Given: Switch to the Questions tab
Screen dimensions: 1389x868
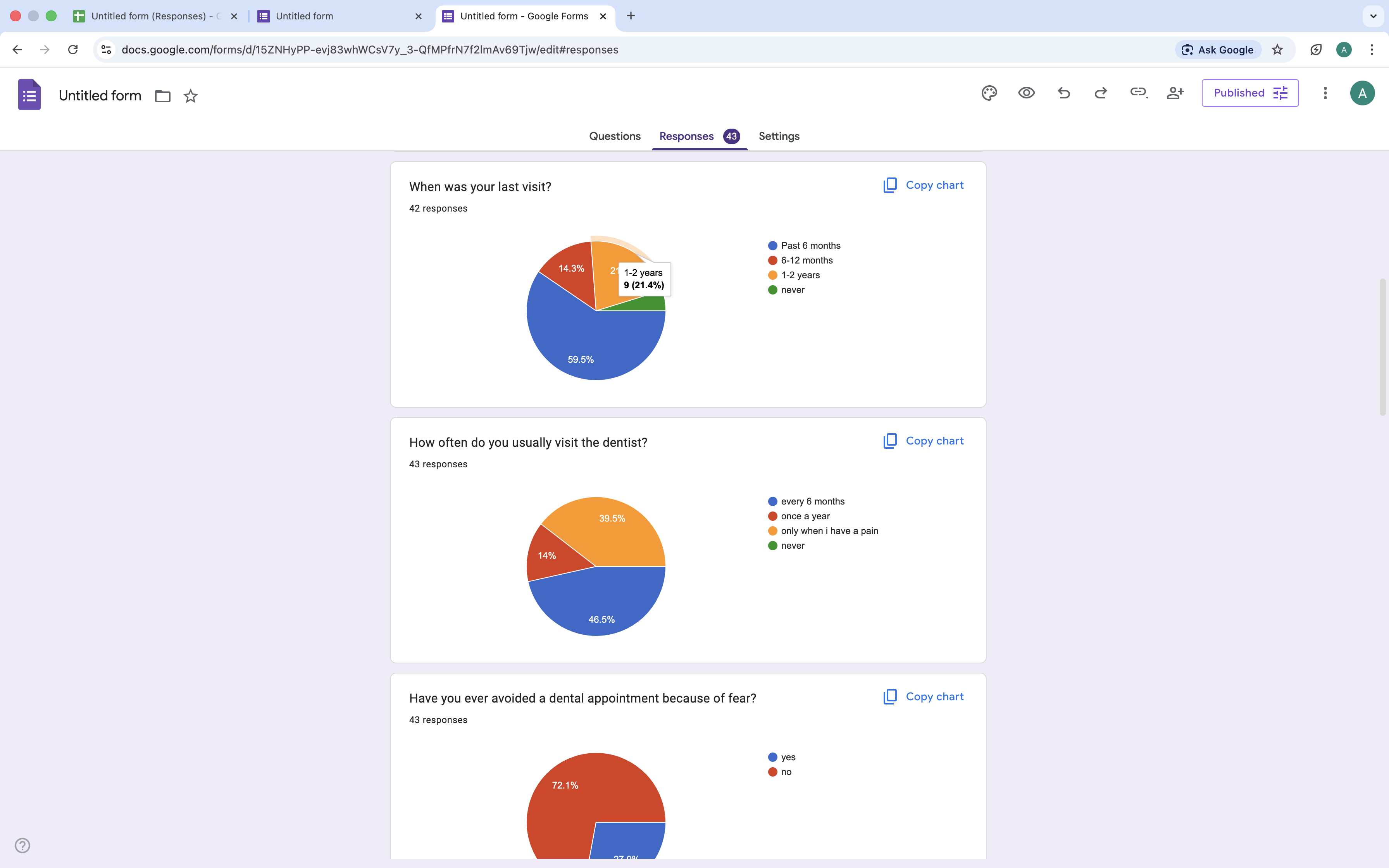Looking at the screenshot, I should (615, 136).
